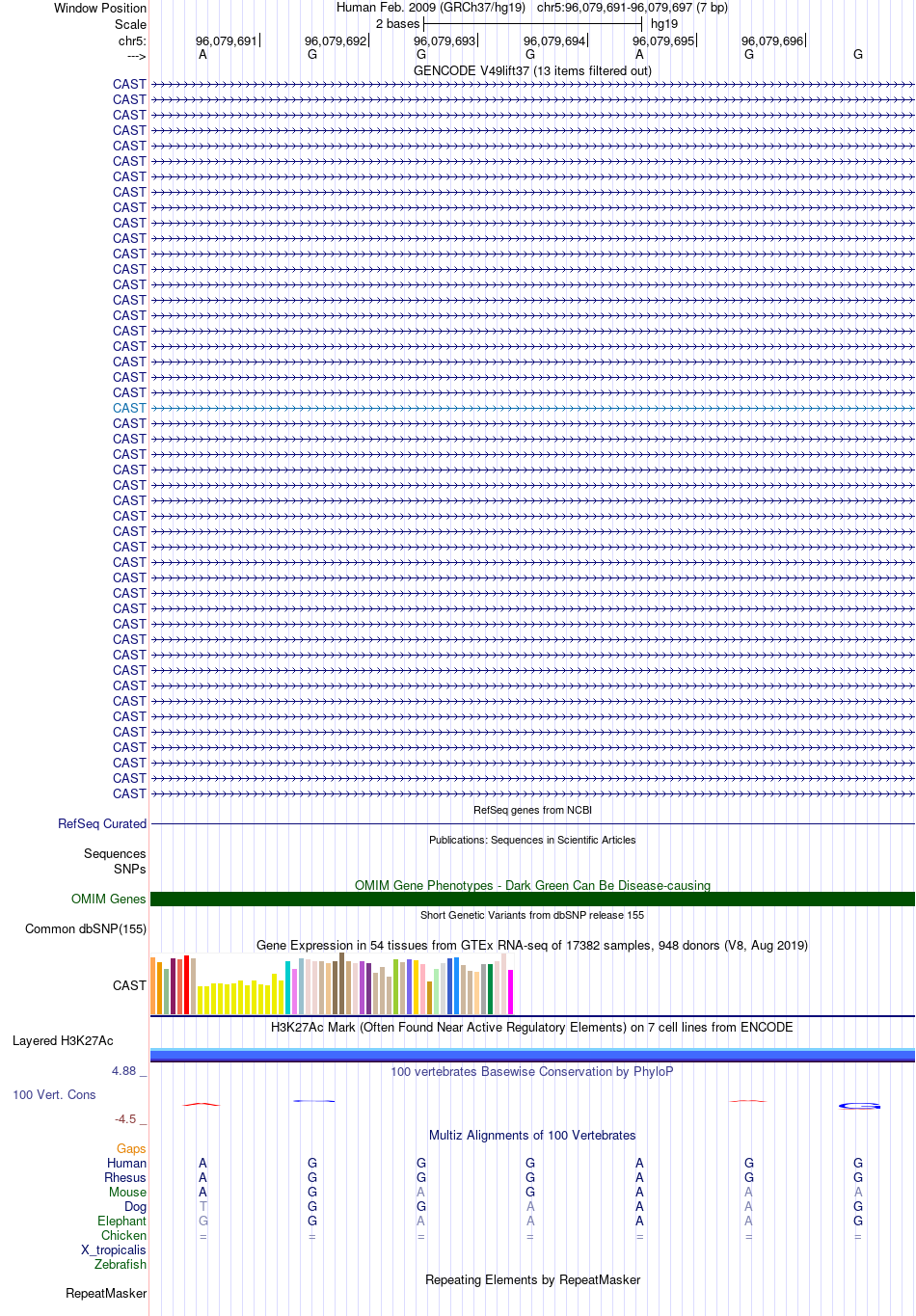This screenshot has height=1316, width=916.
Task: Click the cyan GTEx expression bar
Action: click(287, 987)
